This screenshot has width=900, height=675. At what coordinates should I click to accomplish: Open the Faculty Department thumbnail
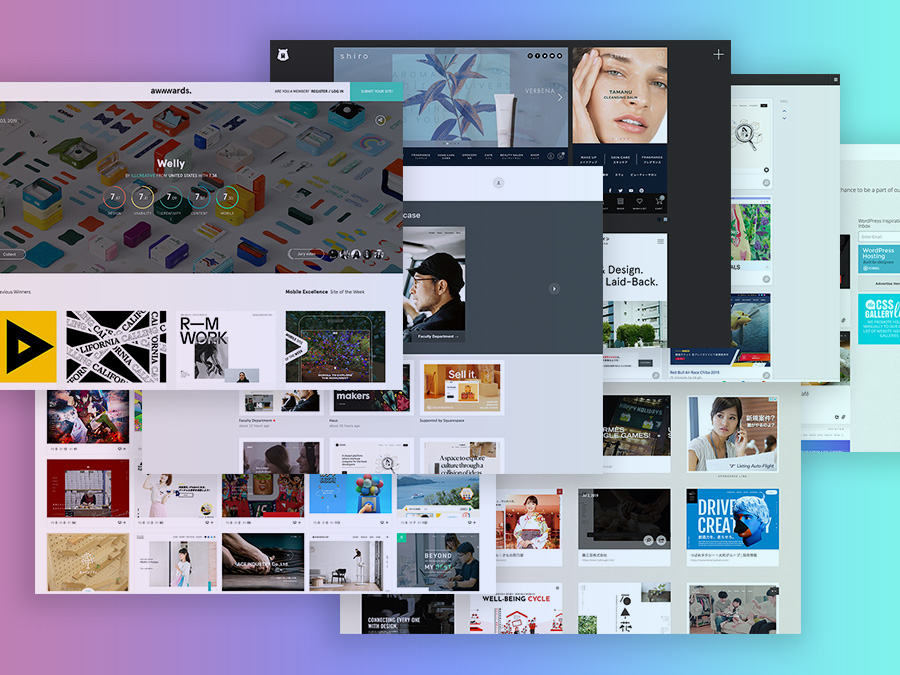434,284
